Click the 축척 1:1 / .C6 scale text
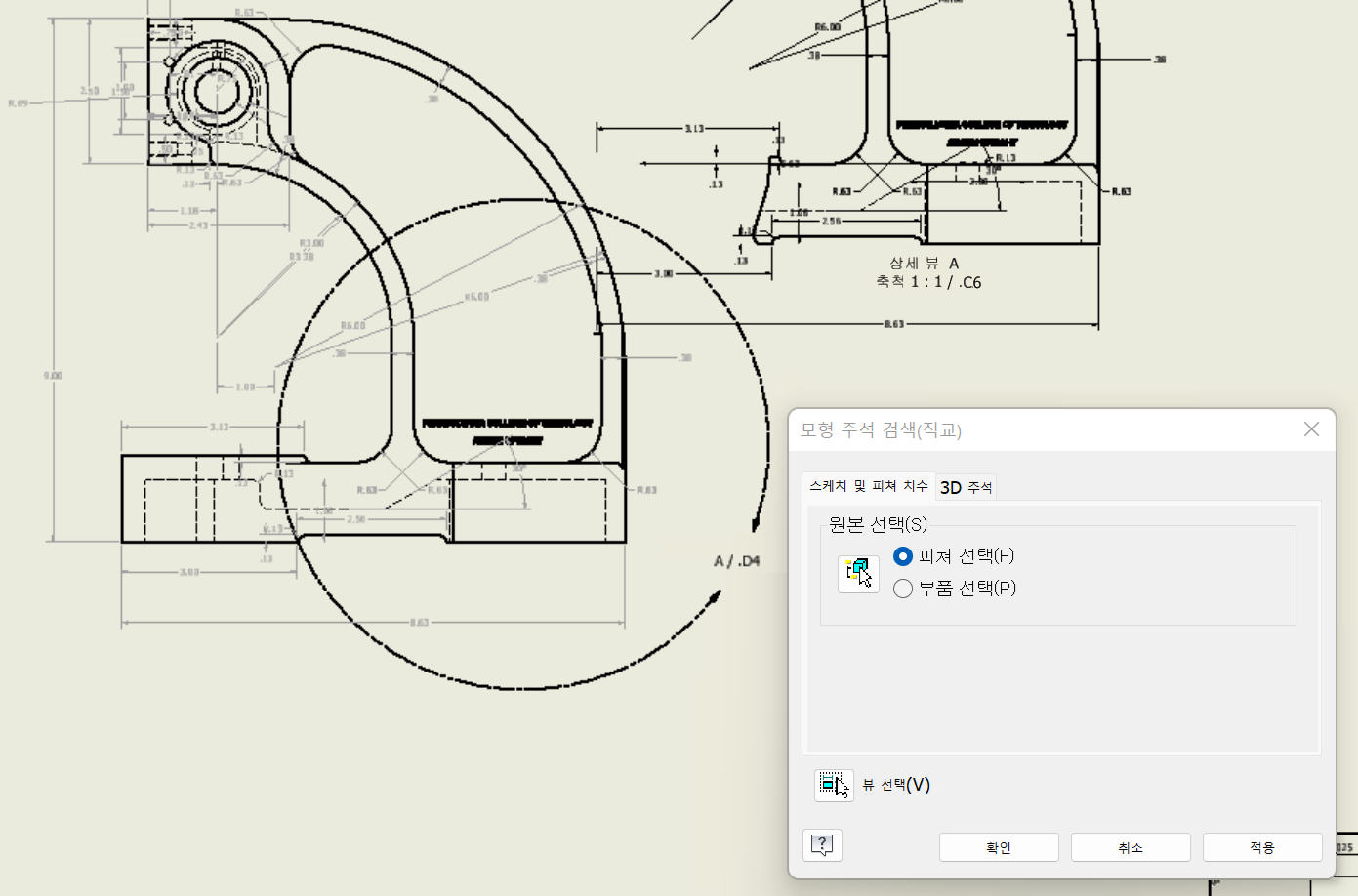Image resolution: width=1358 pixels, height=896 pixels. click(x=928, y=282)
